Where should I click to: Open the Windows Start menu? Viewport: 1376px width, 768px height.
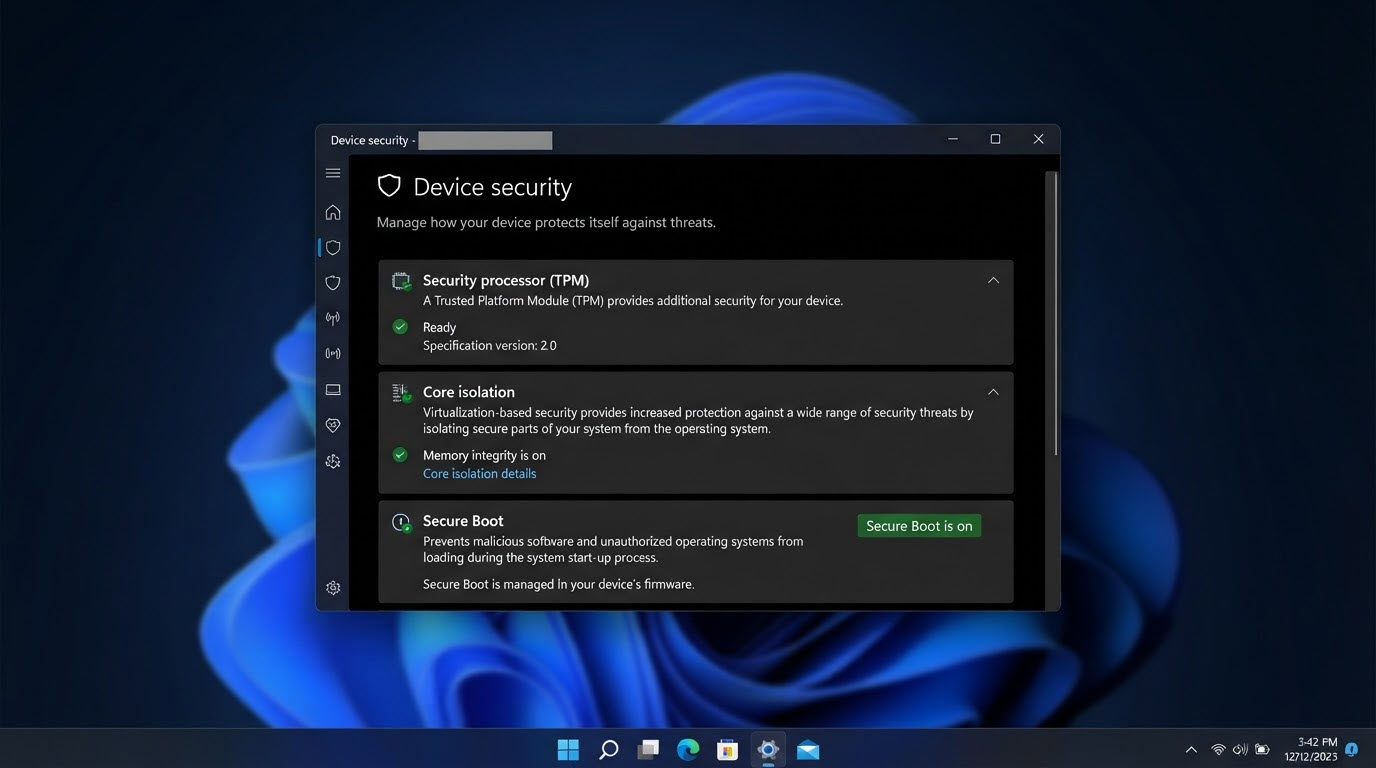point(568,749)
